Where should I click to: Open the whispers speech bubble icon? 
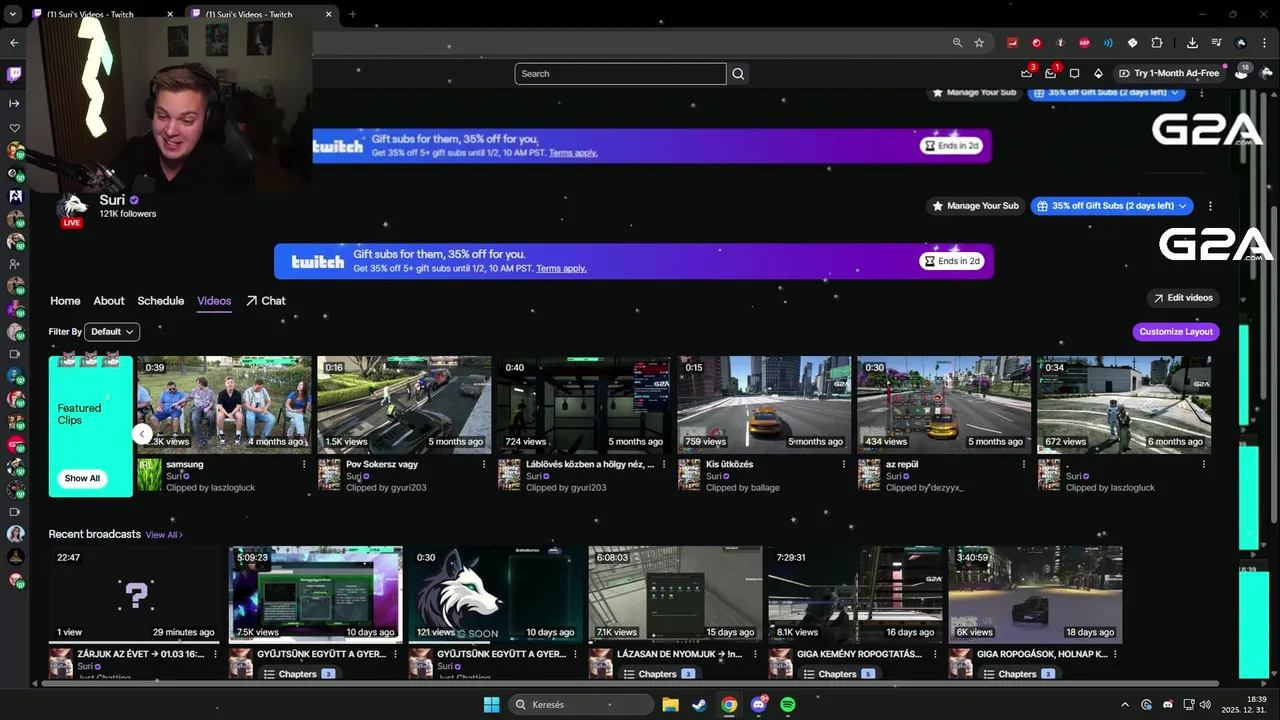coord(1075,73)
